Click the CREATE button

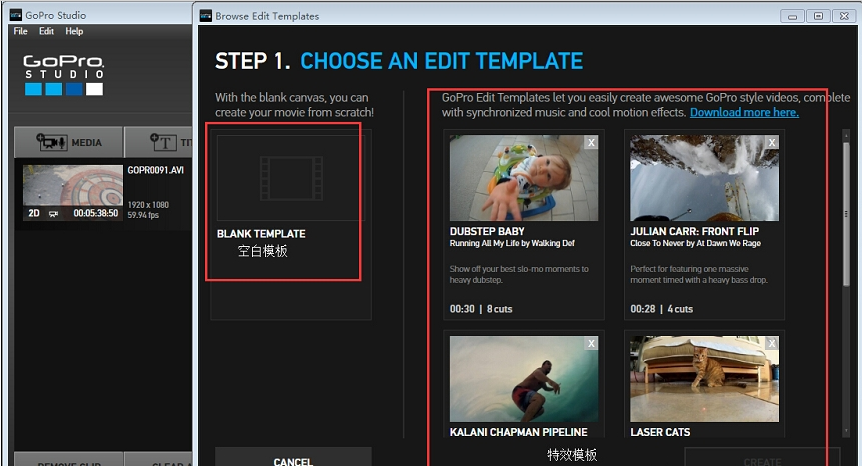click(x=762, y=457)
